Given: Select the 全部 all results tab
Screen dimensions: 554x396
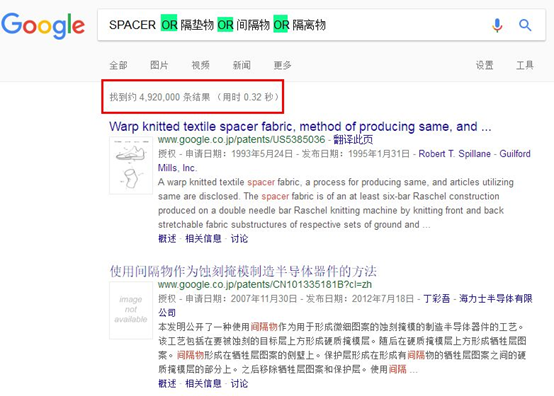Looking at the screenshot, I should (118, 65).
